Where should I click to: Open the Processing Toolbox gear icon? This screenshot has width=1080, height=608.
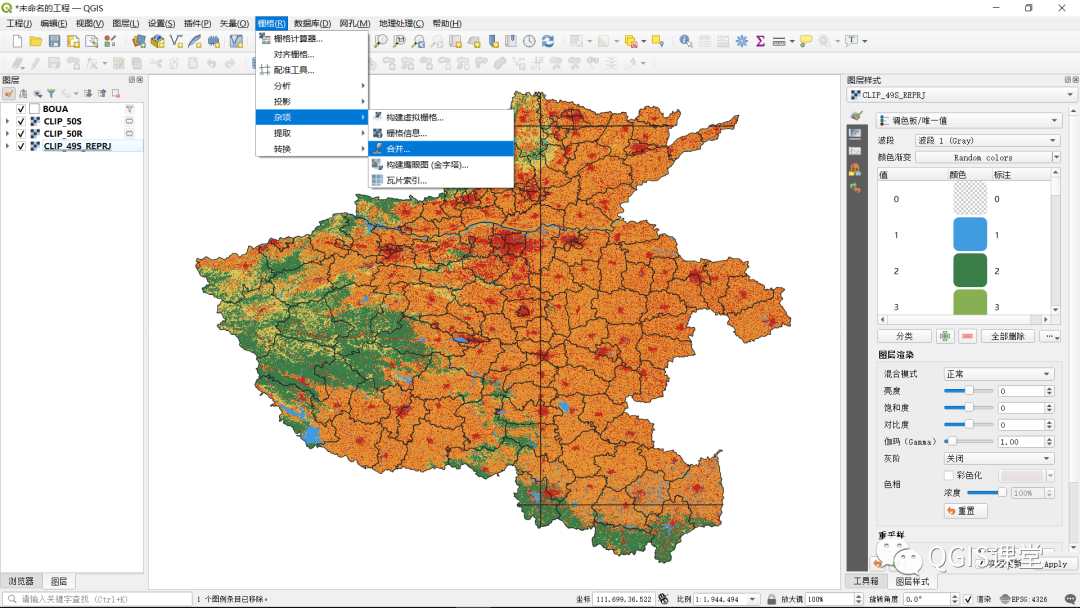[742, 41]
